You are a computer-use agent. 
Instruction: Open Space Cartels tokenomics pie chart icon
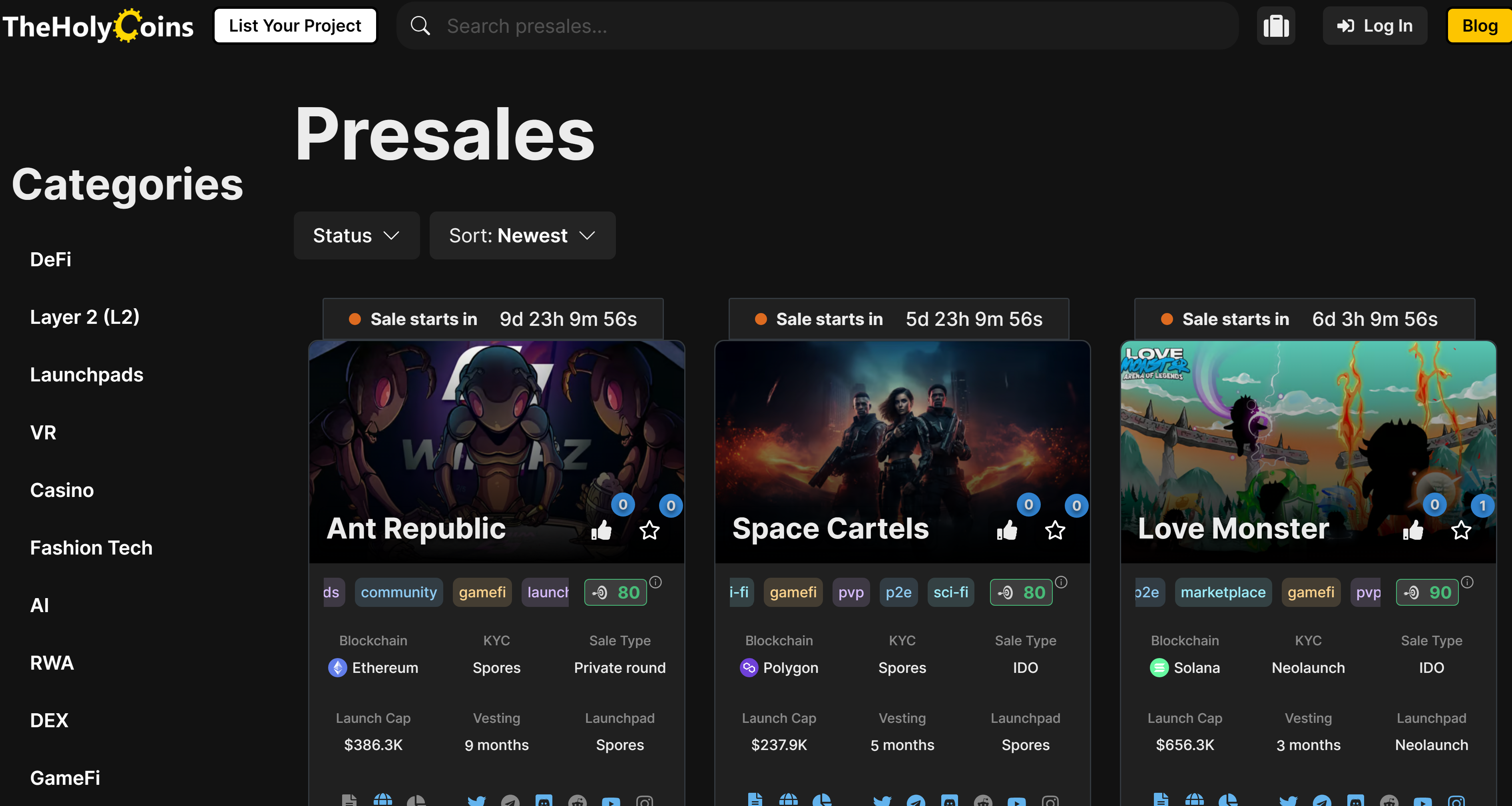(822, 800)
